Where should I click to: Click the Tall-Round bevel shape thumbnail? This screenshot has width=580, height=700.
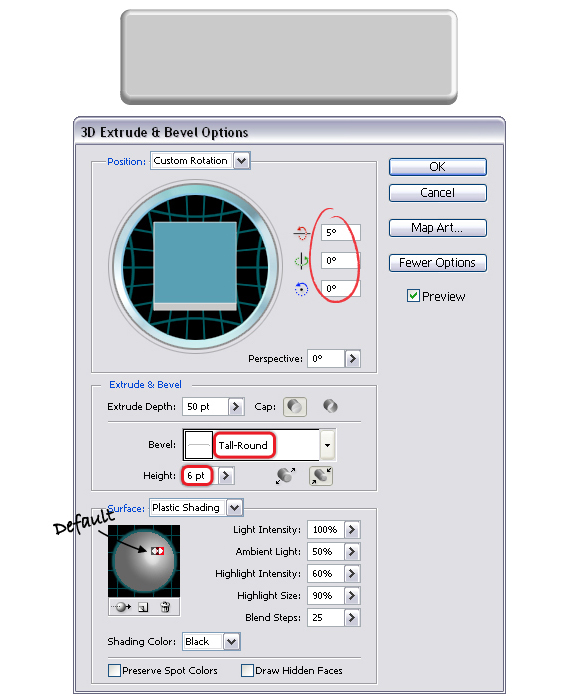pos(199,445)
